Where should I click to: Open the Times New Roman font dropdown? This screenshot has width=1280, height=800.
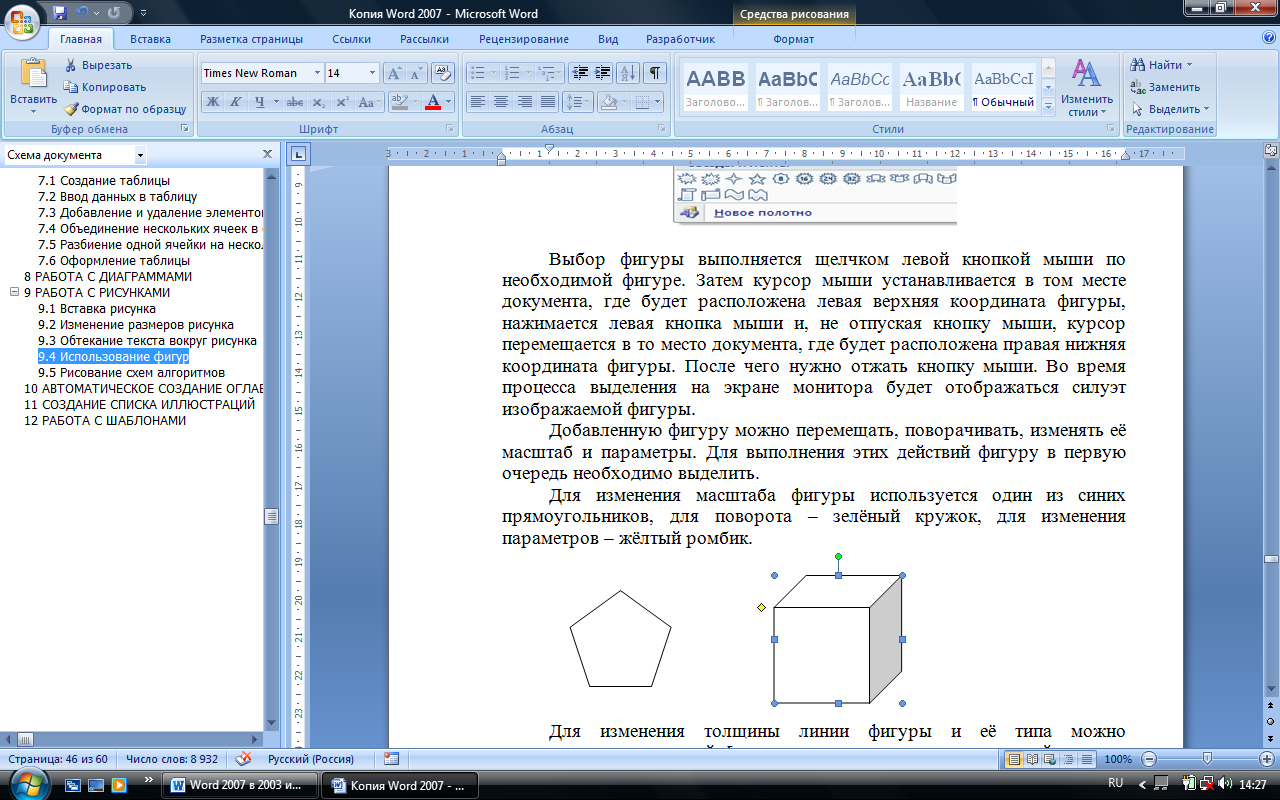coord(318,73)
